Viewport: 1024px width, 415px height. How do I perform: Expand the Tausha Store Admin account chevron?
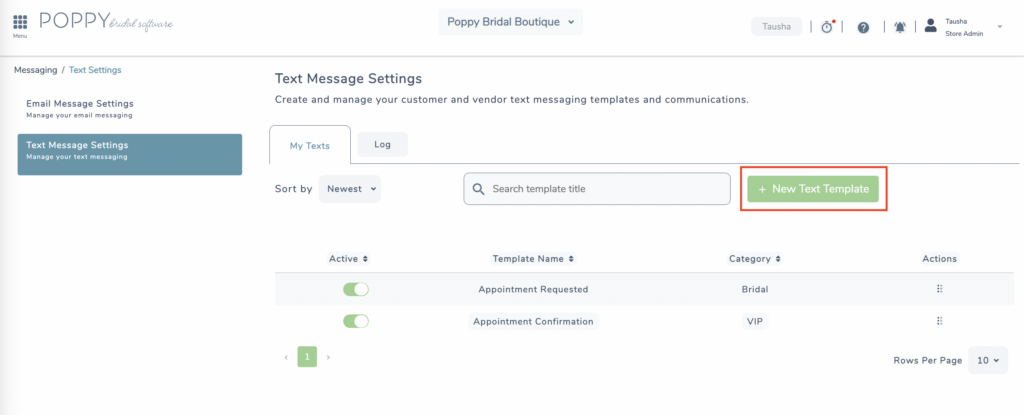tap(999, 27)
